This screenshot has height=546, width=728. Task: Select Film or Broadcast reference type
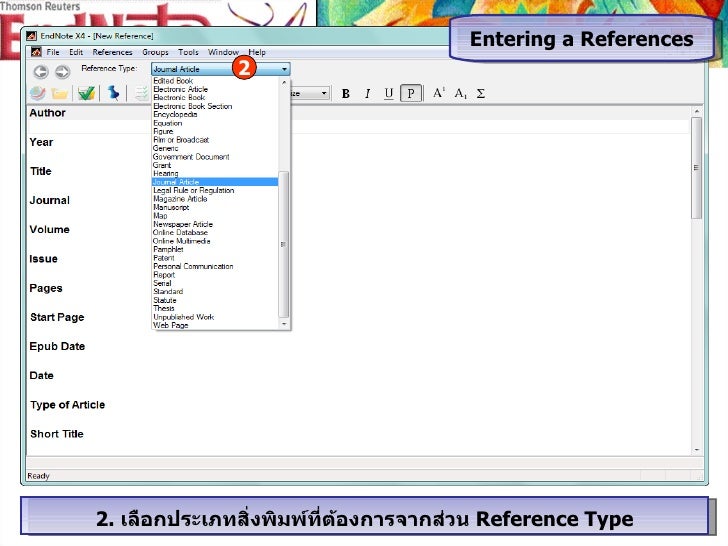tap(181, 140)
